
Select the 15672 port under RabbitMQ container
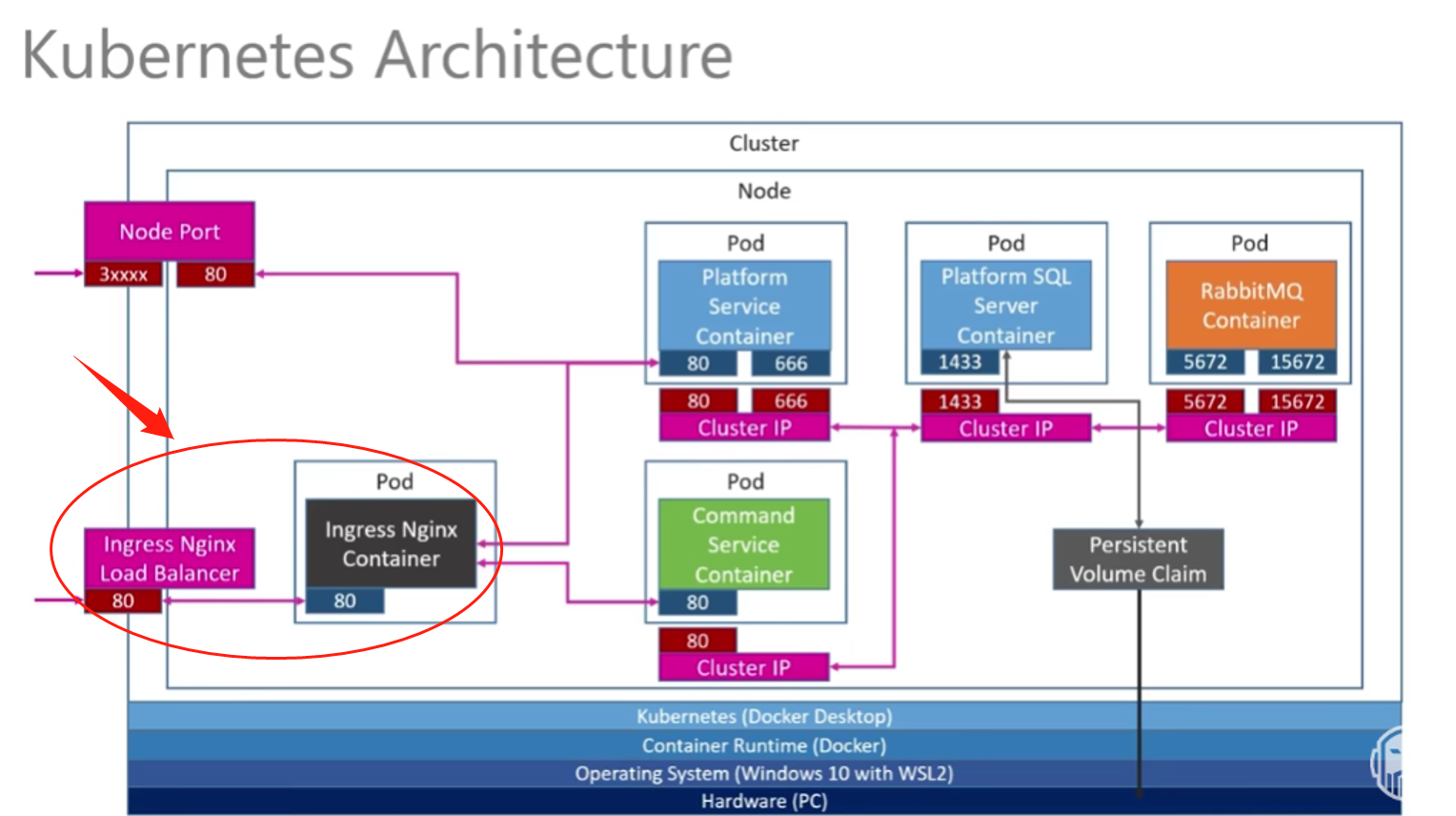(x=1297, y=362)
